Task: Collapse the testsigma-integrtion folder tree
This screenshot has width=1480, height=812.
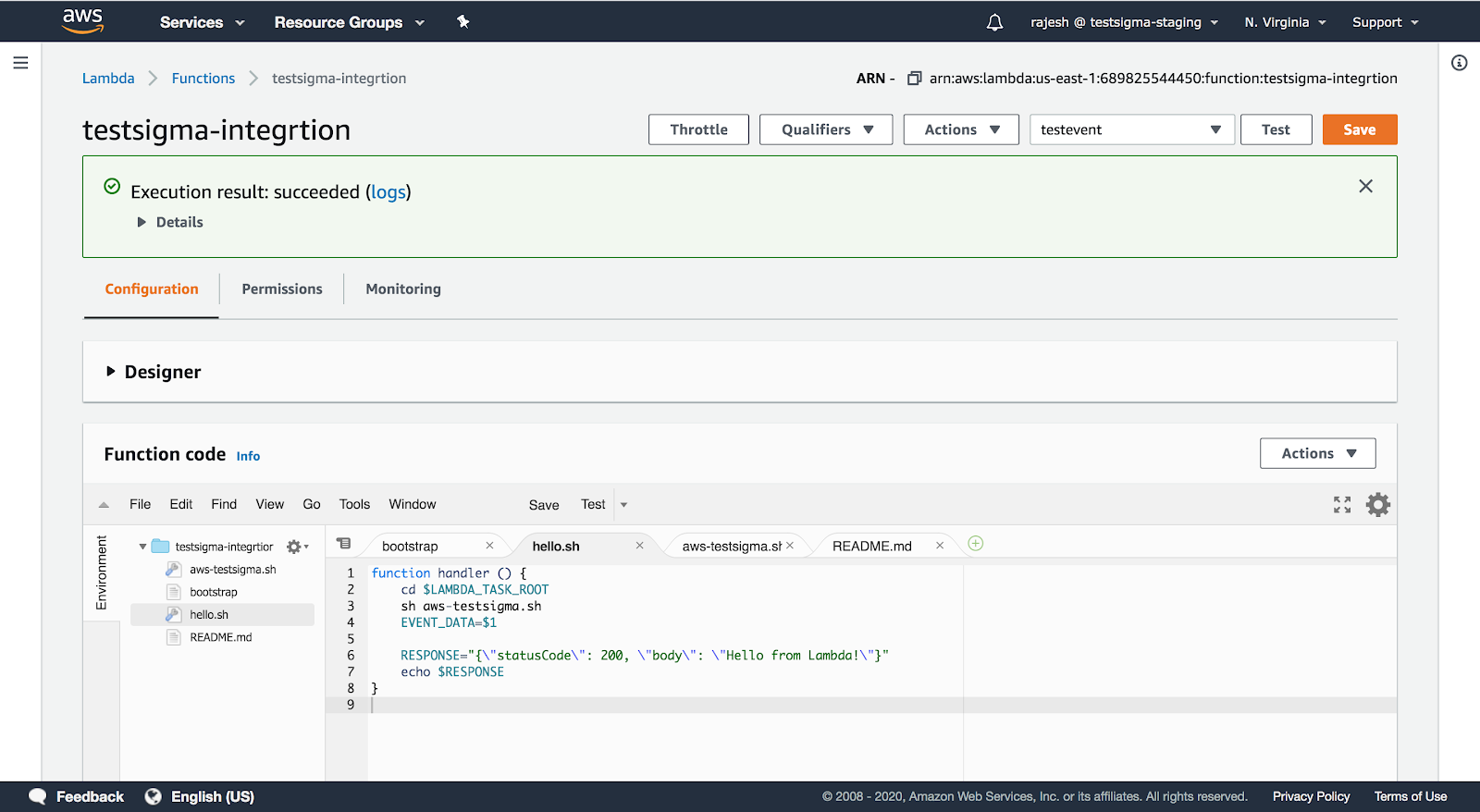Action: [142, 547]
